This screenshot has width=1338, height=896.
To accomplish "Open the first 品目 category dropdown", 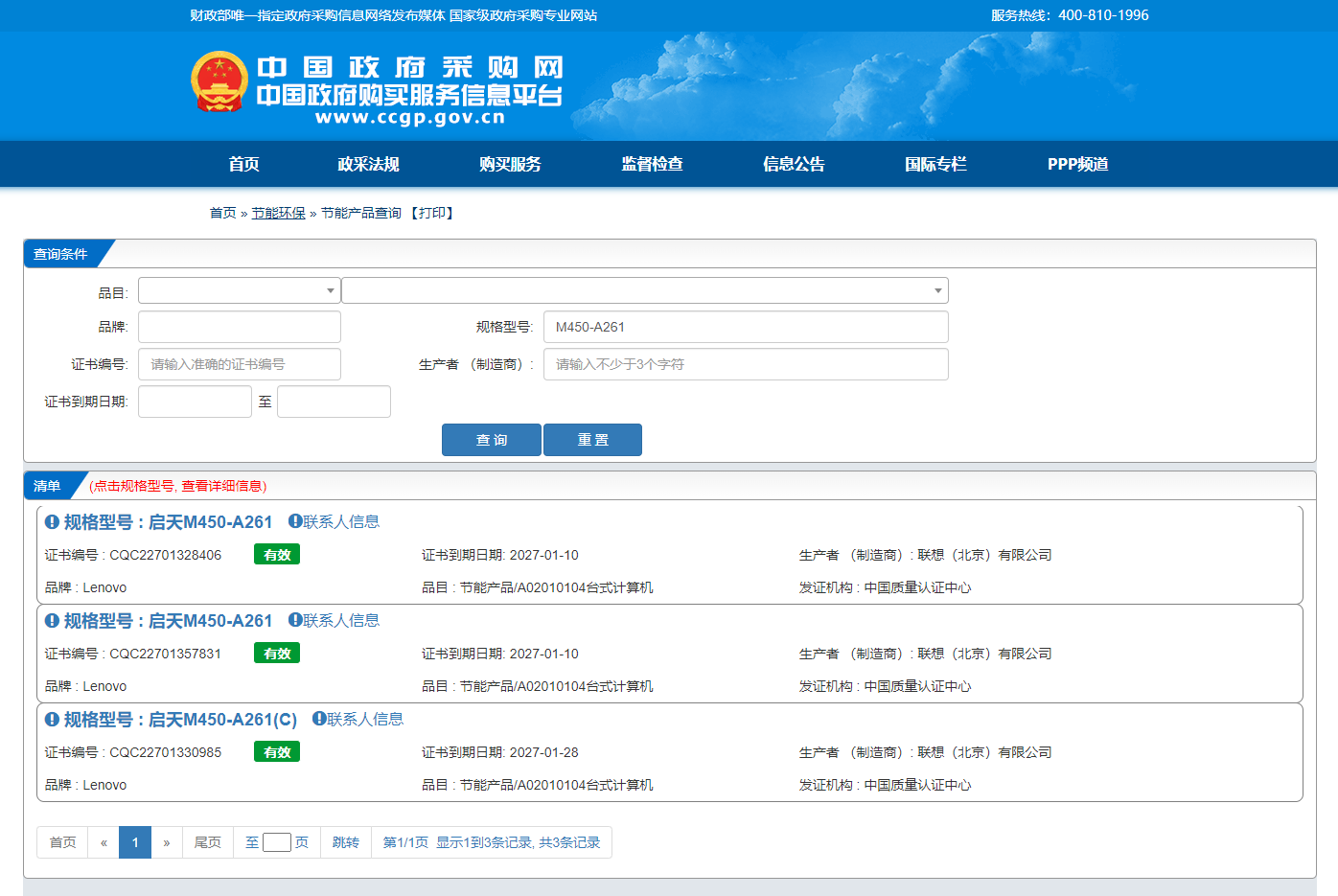I will coord(239,290).
